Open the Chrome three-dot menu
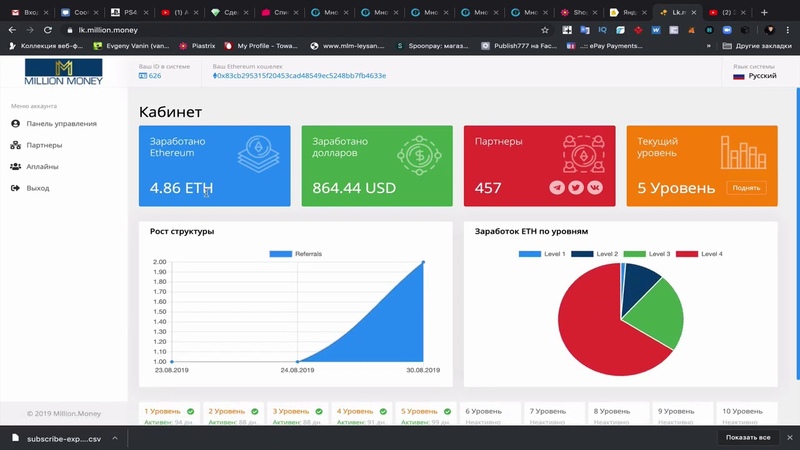Viewport: 800px width, 450px height. point(788,30)
